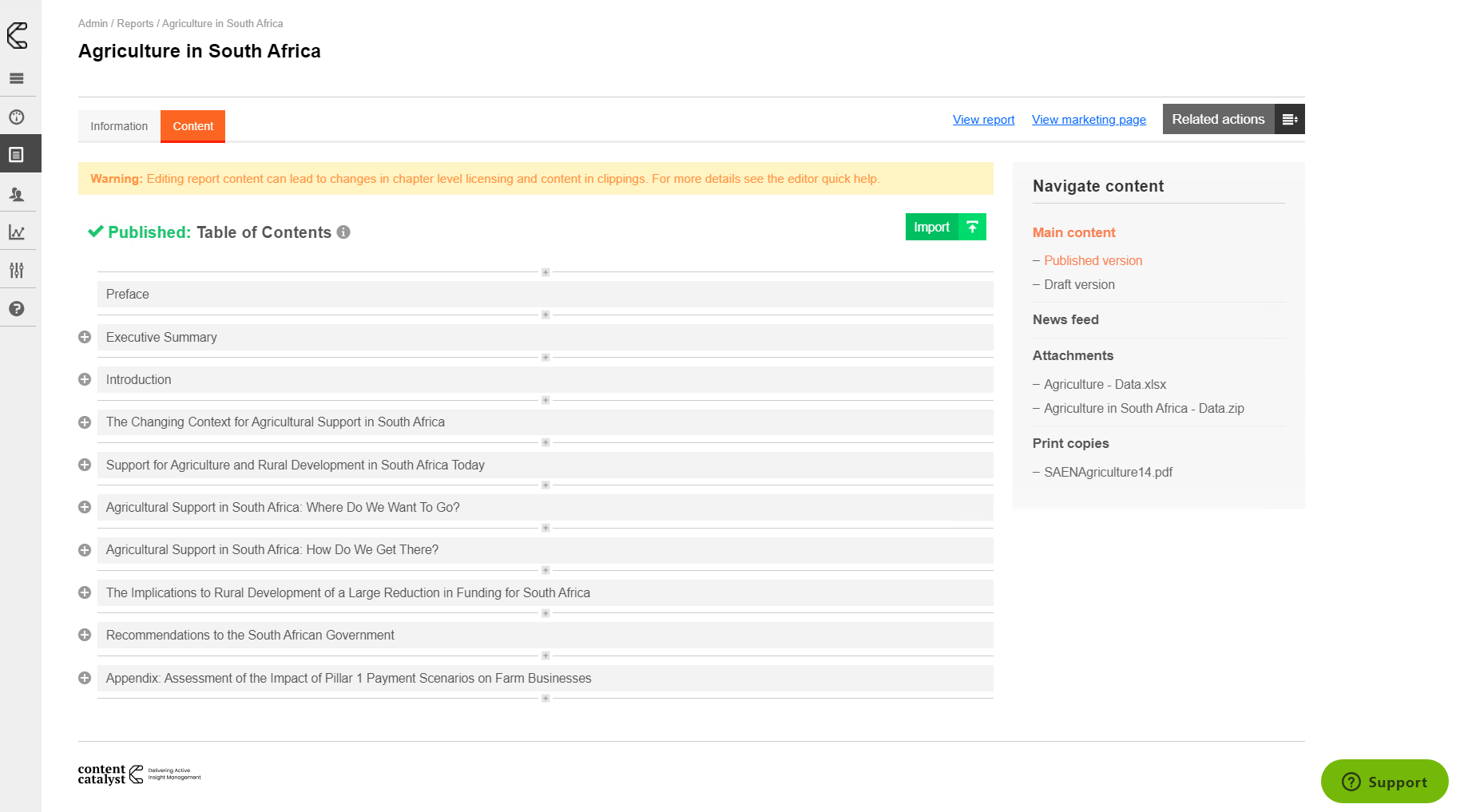Select the Content tab
The height and width of the screenshot is (812, 1460).
192,126
